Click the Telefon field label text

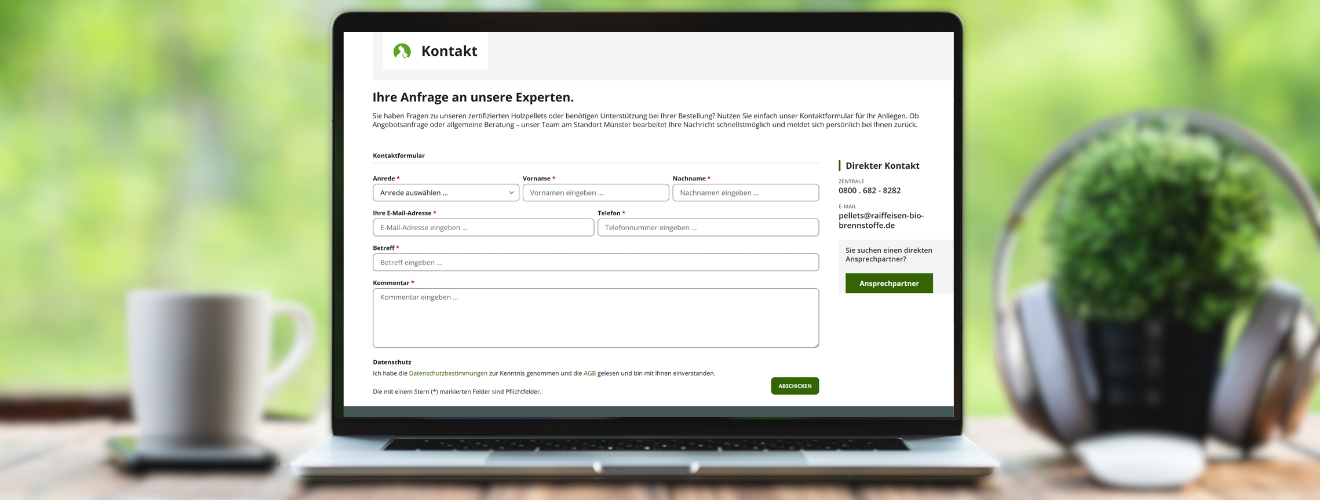(x=609, y=213)
